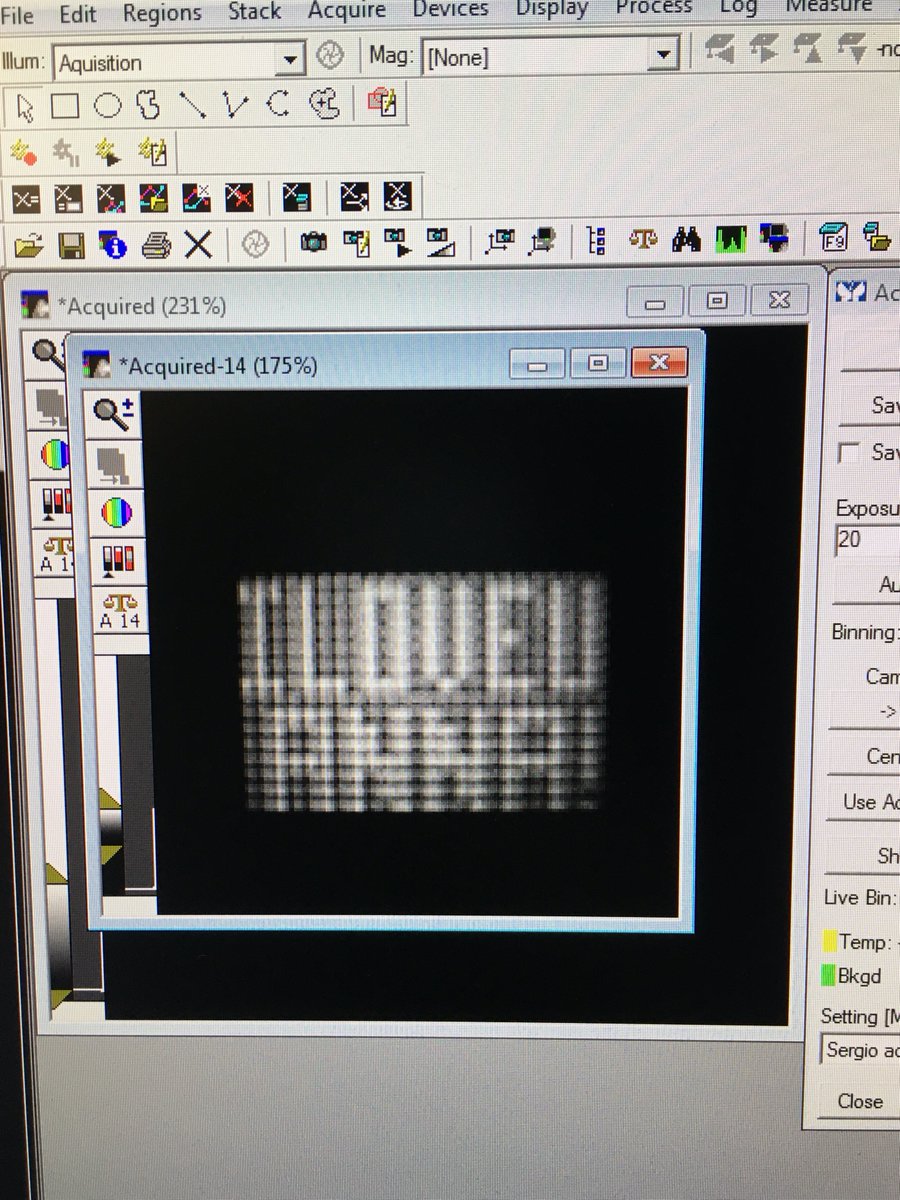Viewport: 900px width, 1200px height.
Task: Open the Log menu
Action: coord(738,8)
